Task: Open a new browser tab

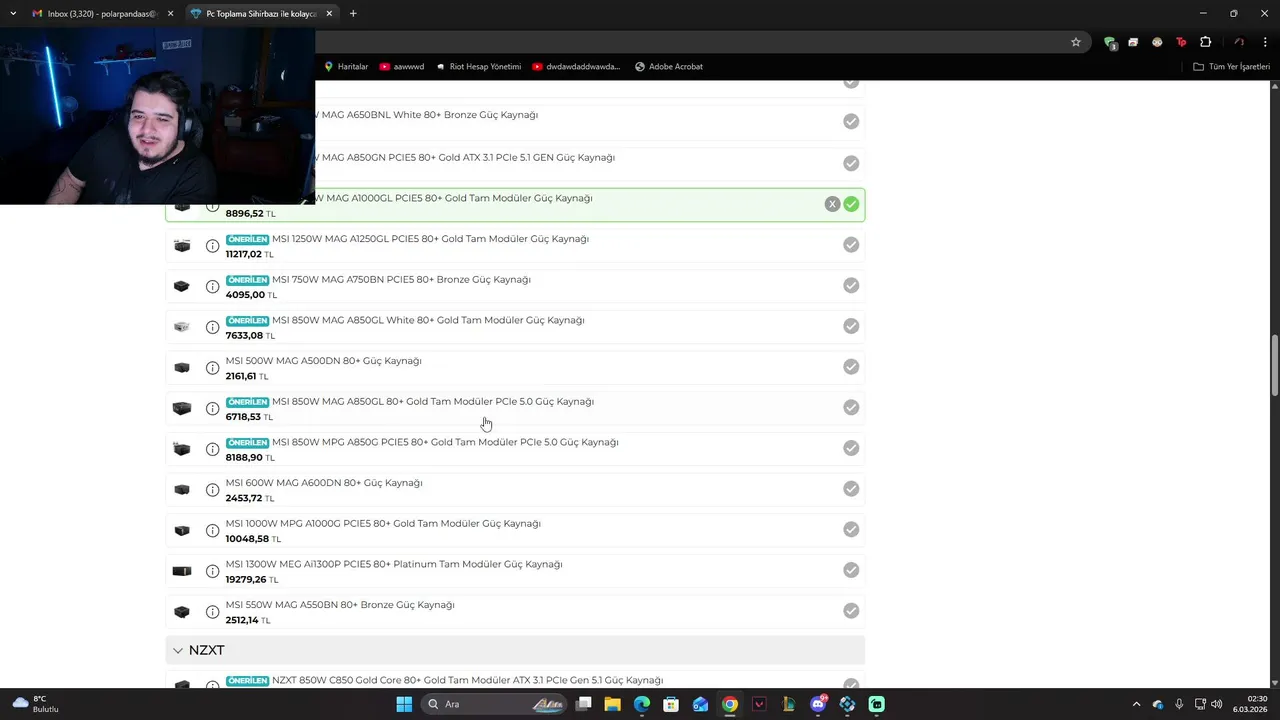Action: pyautogui.click(x=353, y=14)
